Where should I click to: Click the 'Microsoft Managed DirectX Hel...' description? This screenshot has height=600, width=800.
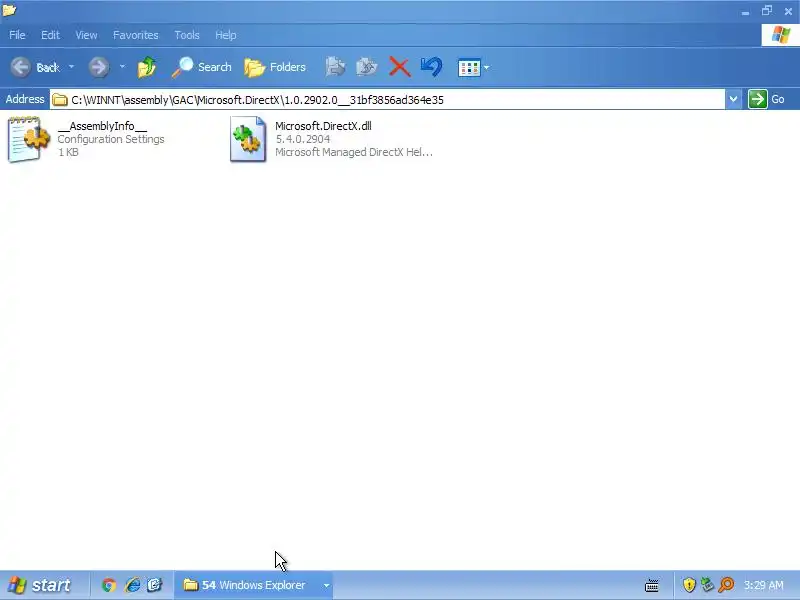(354, 152)
